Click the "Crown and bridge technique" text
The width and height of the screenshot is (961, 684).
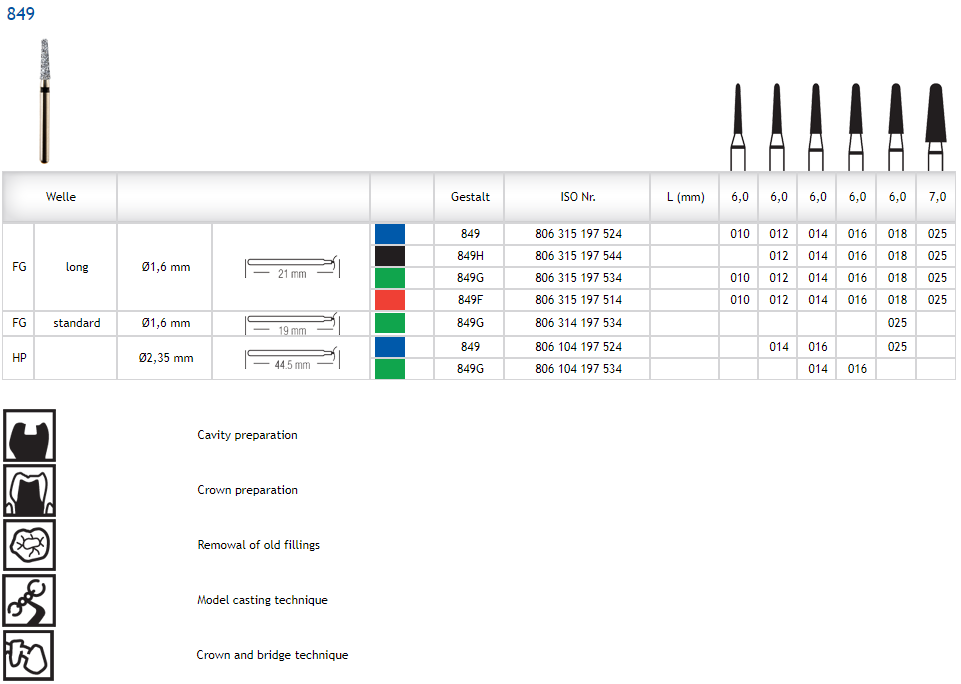[x=272, y=655]
